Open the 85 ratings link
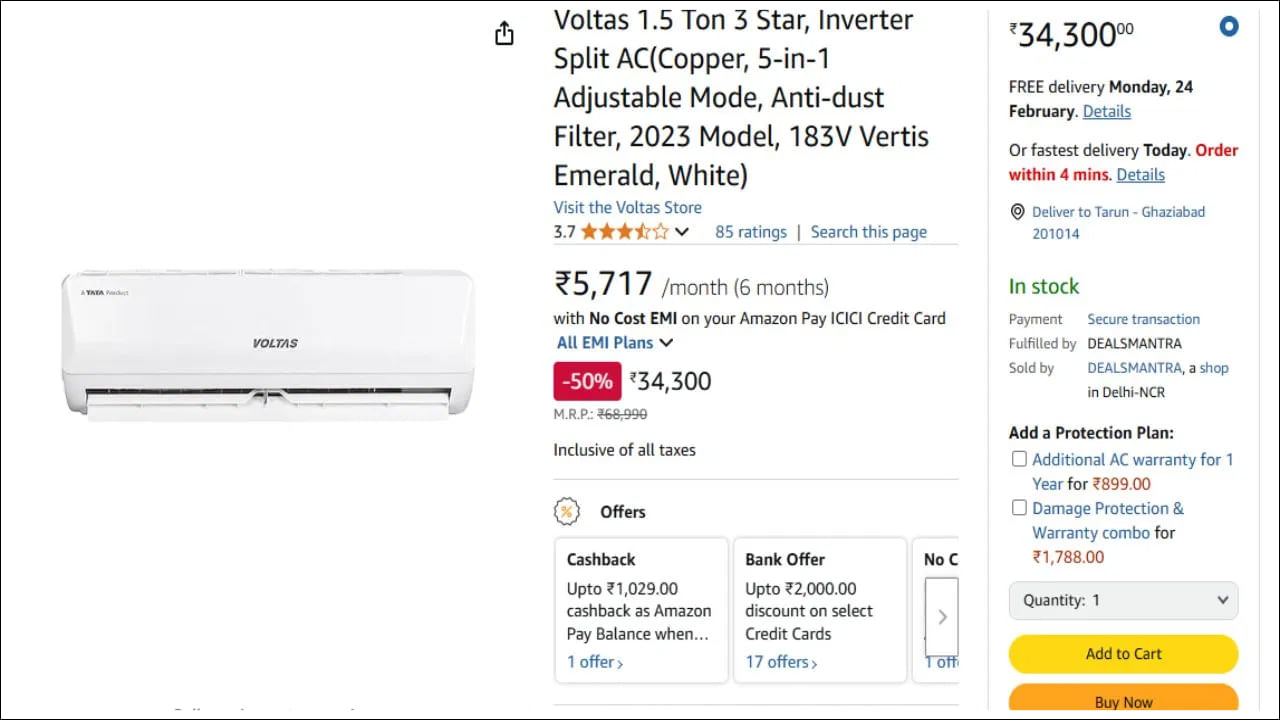 pyautogui.click(x=751, y=231)
